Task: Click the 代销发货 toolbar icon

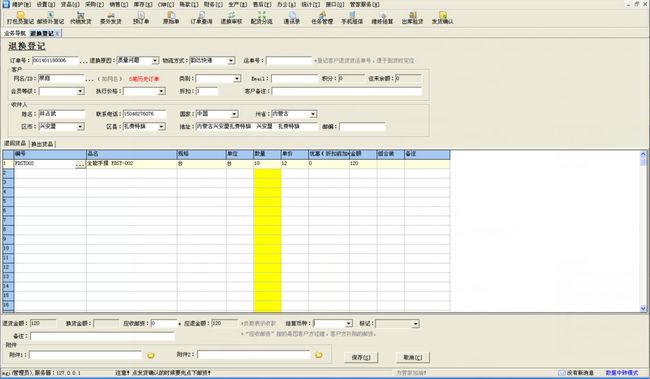Action: coord(80,18)
